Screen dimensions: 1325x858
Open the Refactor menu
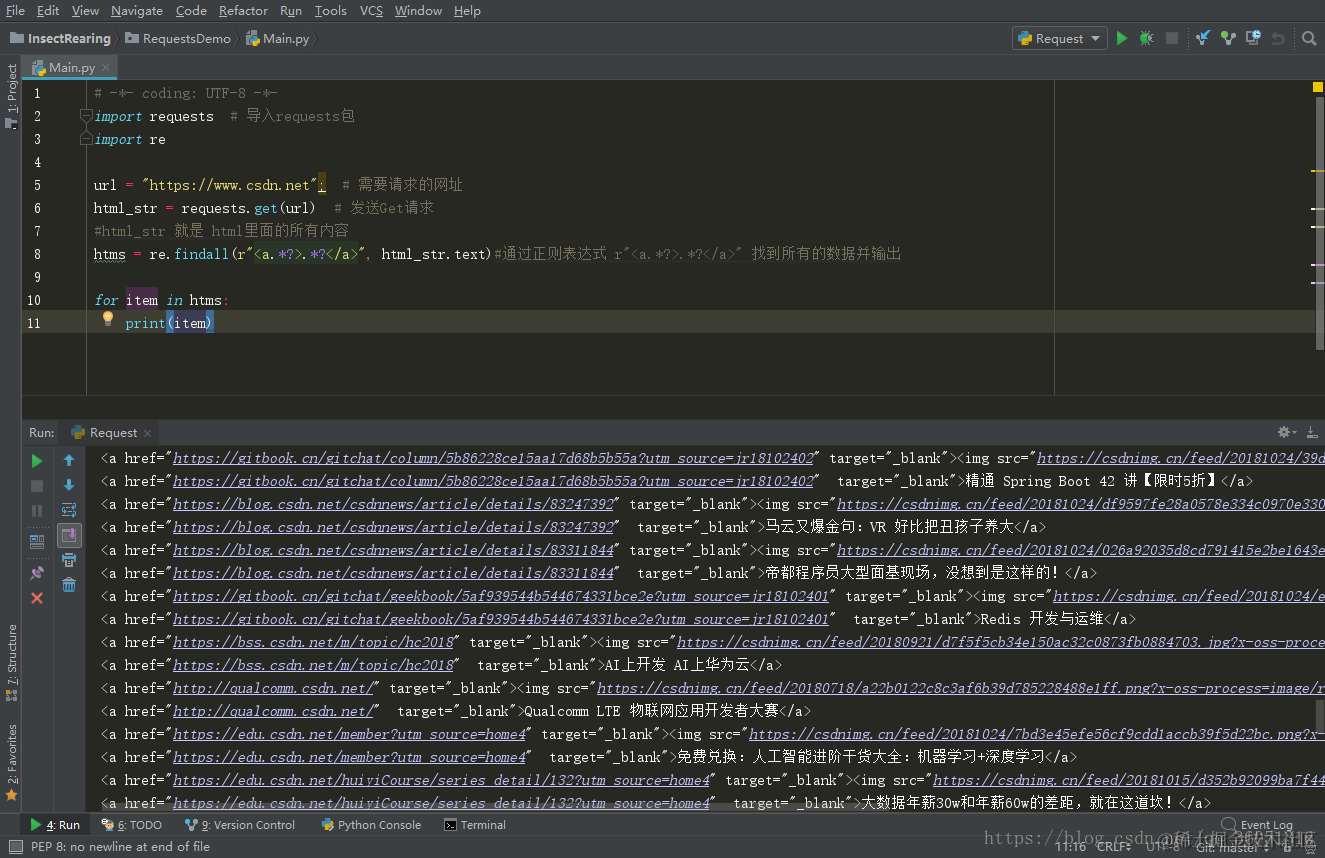243,11
